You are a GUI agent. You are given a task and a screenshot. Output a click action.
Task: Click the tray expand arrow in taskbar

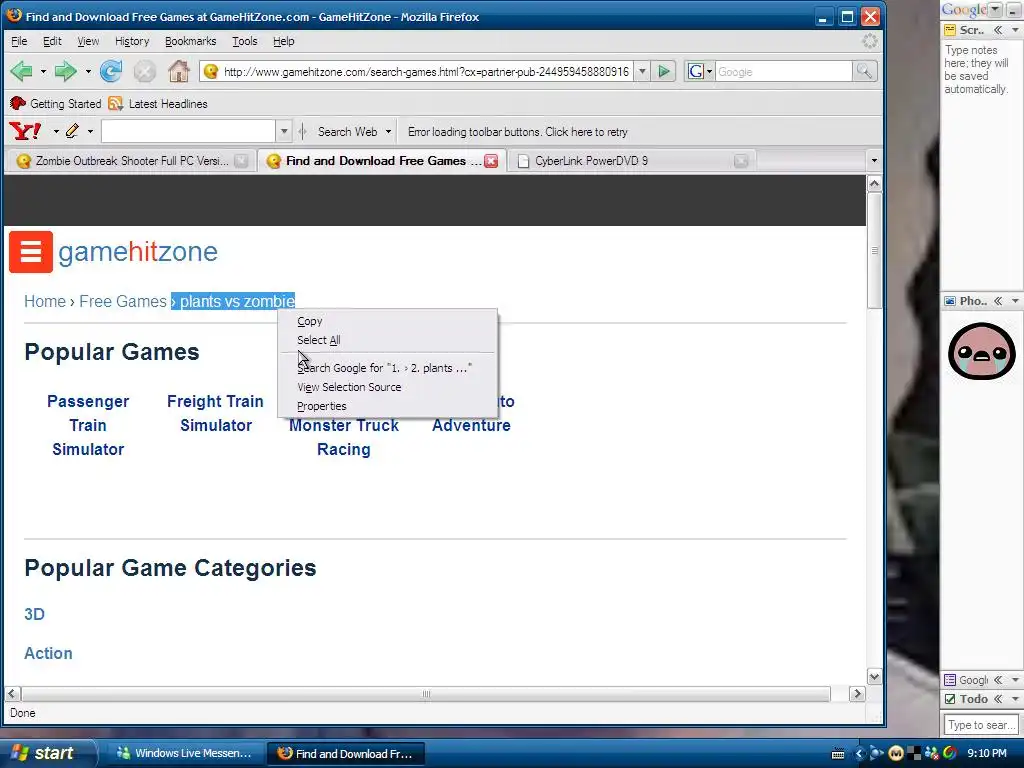point(859,754)
